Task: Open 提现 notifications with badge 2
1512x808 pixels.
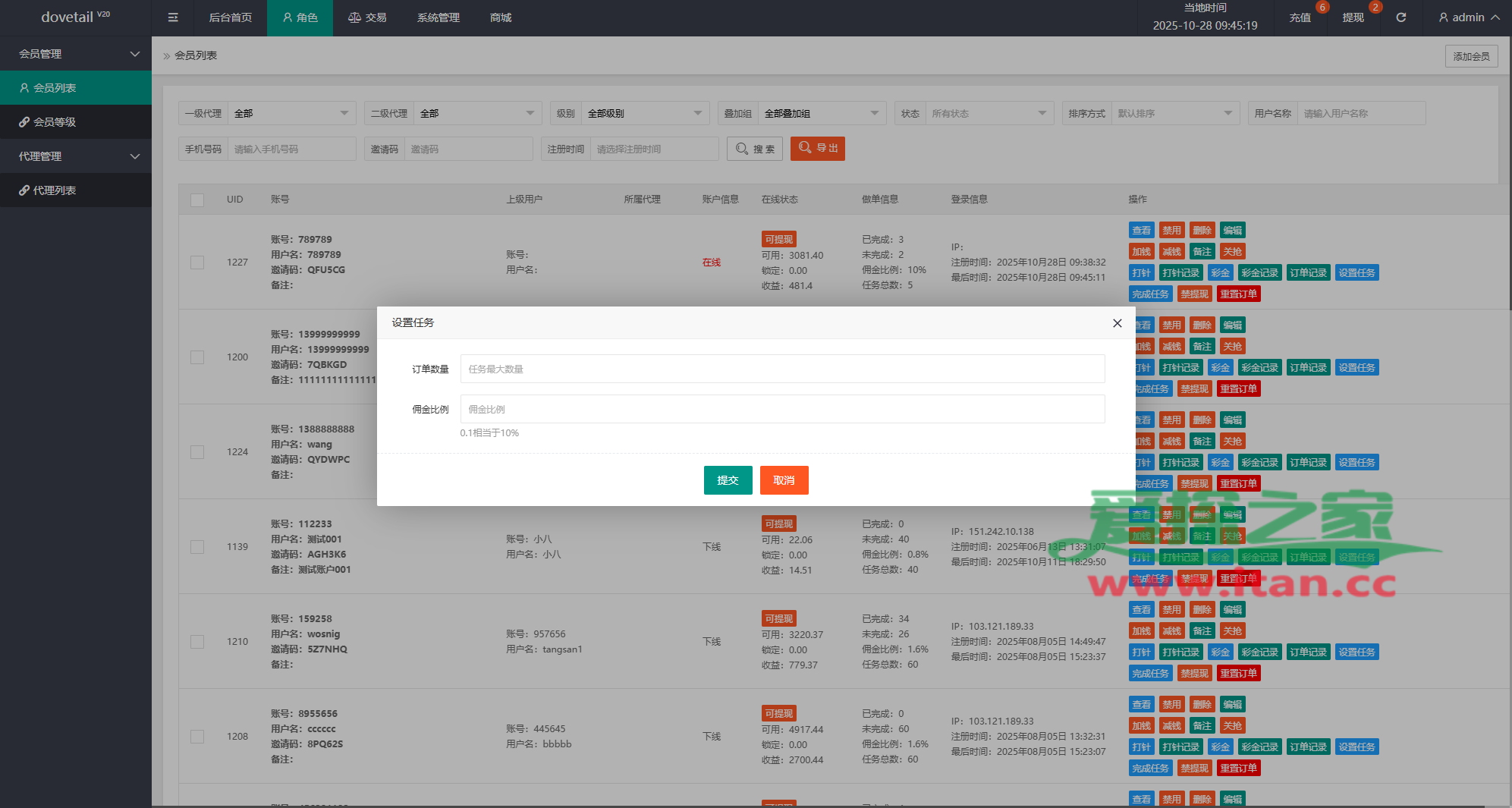Action: click(x=1353, y=17)
